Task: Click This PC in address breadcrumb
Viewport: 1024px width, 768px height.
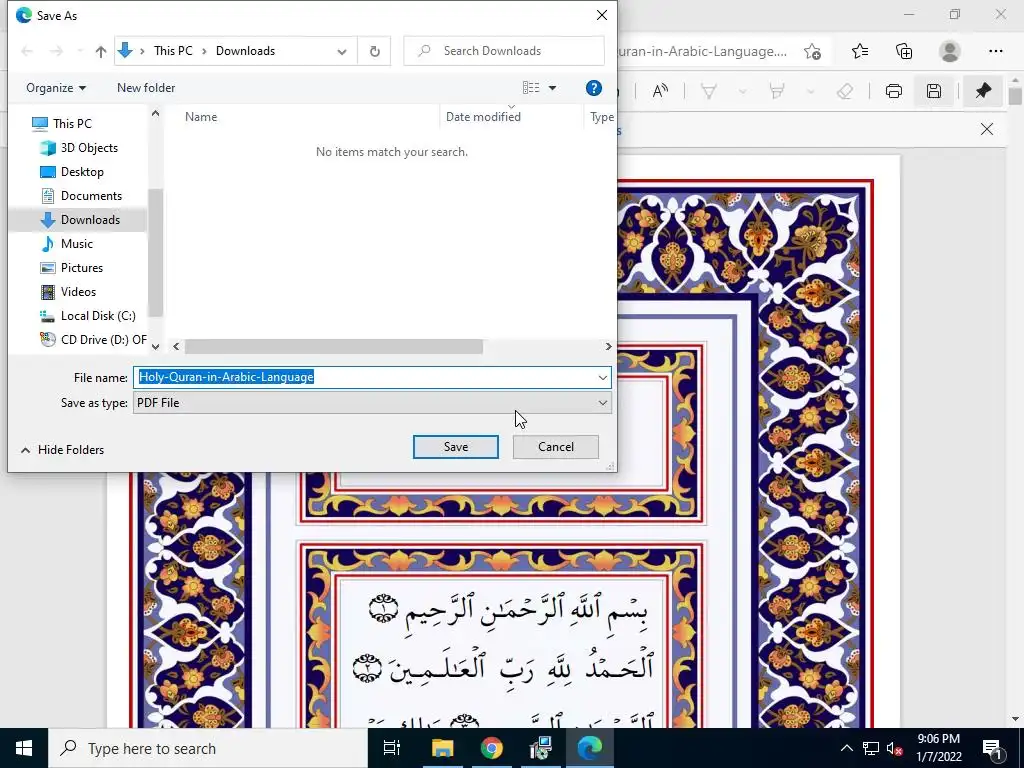Action: tap(173, 51)
